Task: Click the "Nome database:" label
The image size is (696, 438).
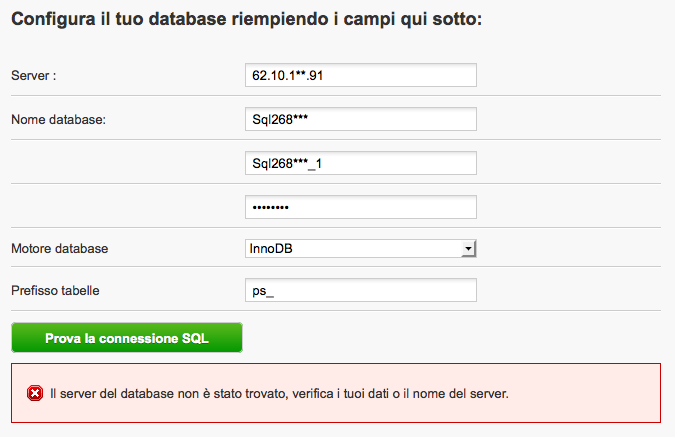Action: (58, 120)
